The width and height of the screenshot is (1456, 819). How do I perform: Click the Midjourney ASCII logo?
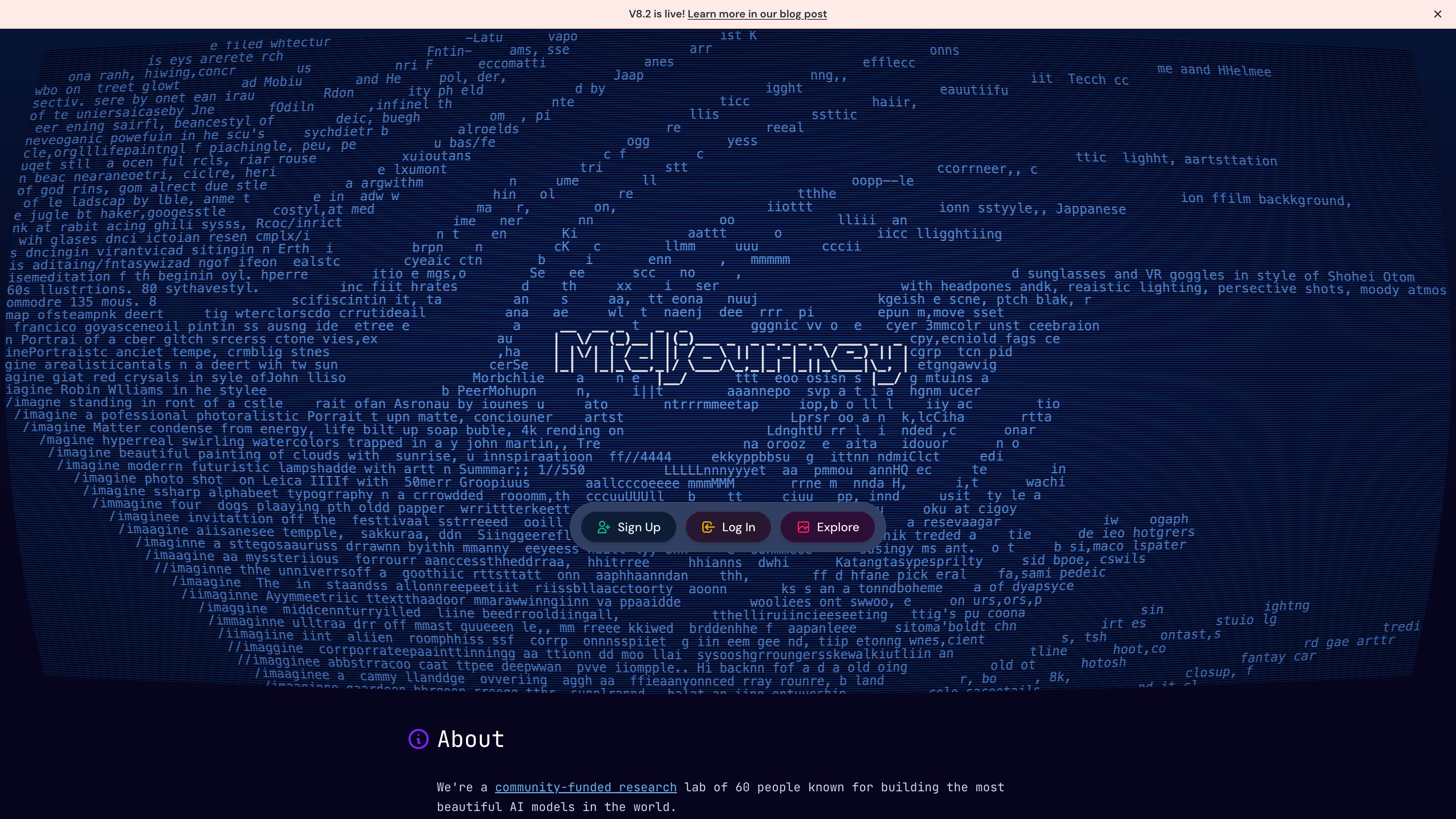[731, 357]
